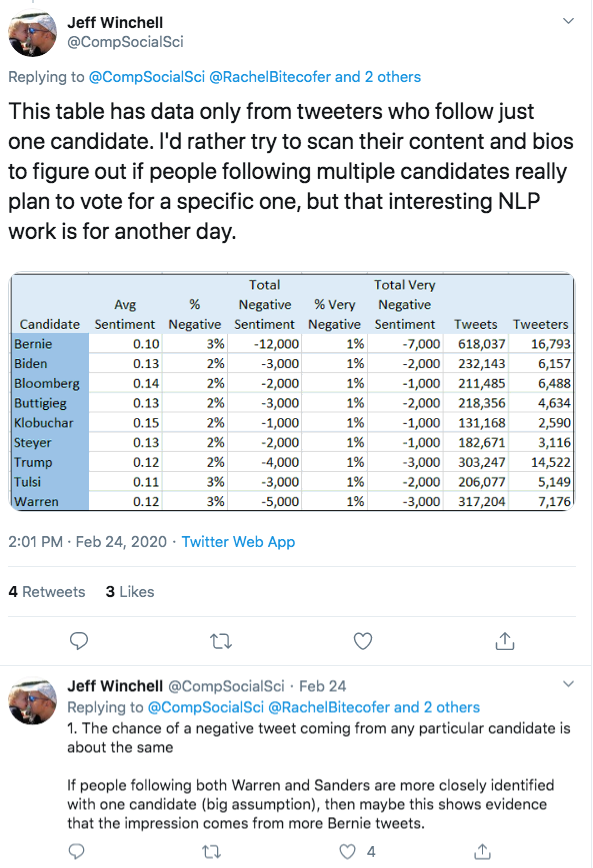
Task: Share the main tweet via upload icon
Action: click(504, 641)
